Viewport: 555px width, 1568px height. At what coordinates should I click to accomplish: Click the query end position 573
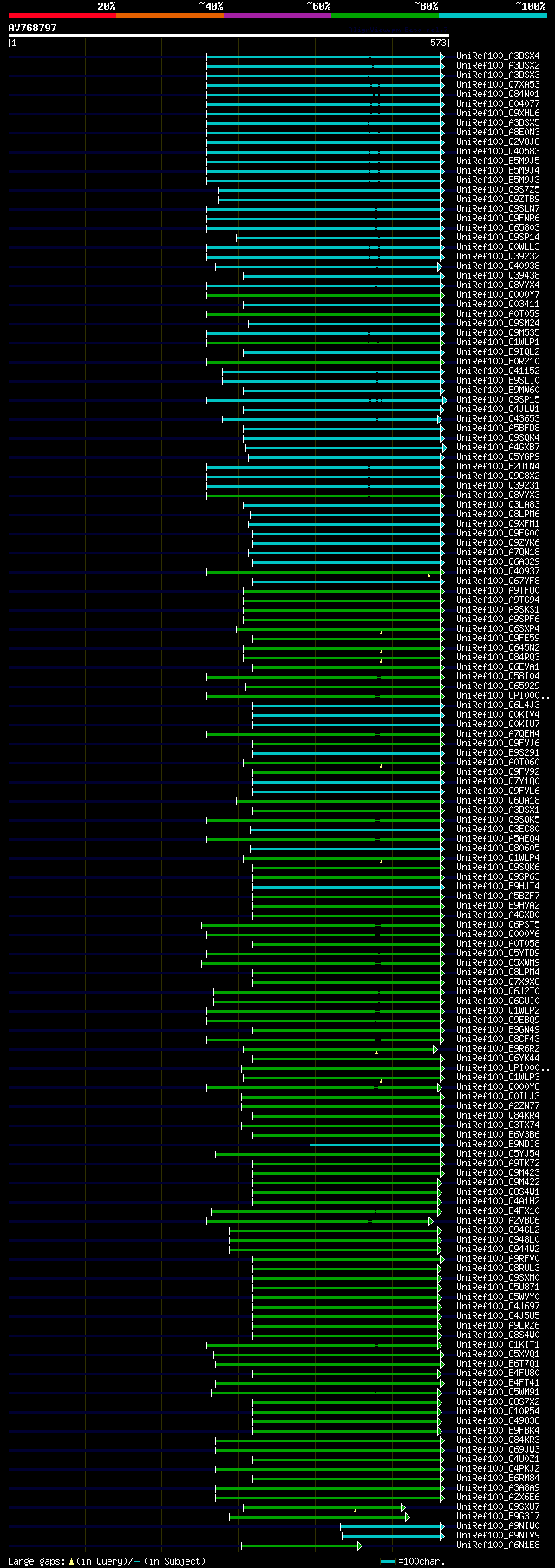[x=438, y=43]
